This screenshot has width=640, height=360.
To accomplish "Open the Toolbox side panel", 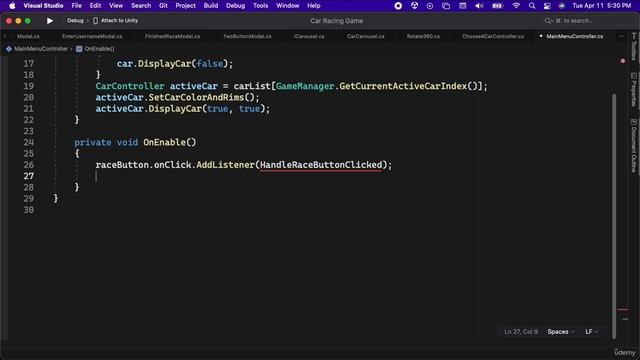I will tap(633, 47).
